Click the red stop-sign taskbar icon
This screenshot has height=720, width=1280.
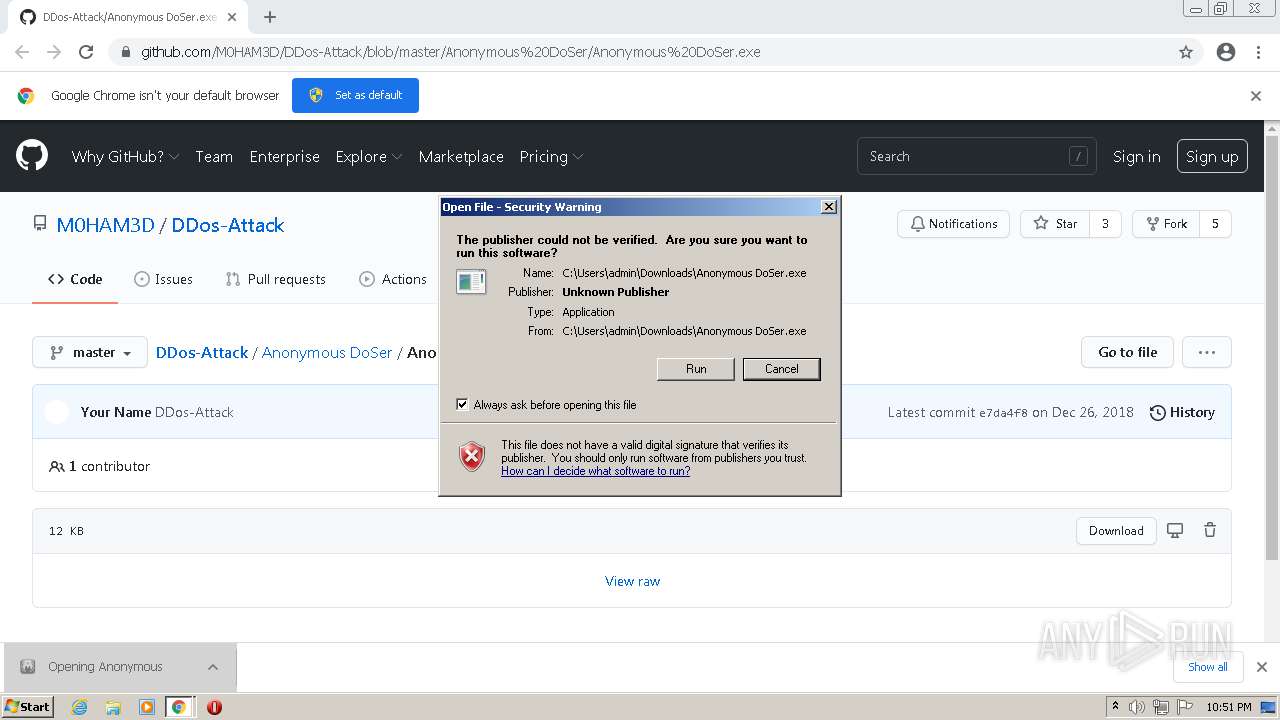pyautogui.click(x=214, y=707)
